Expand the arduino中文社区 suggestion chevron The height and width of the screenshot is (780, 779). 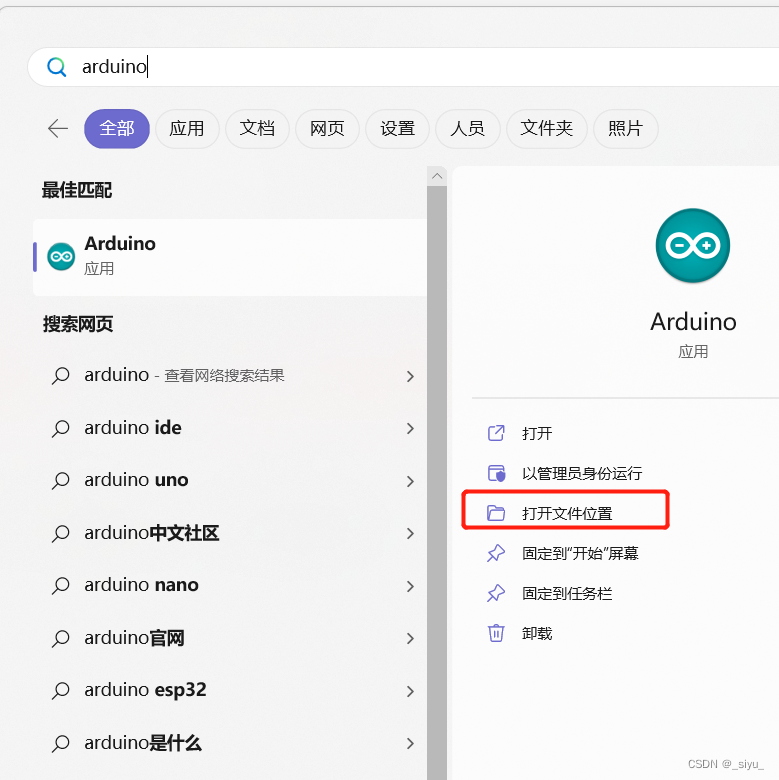point(410,534)
